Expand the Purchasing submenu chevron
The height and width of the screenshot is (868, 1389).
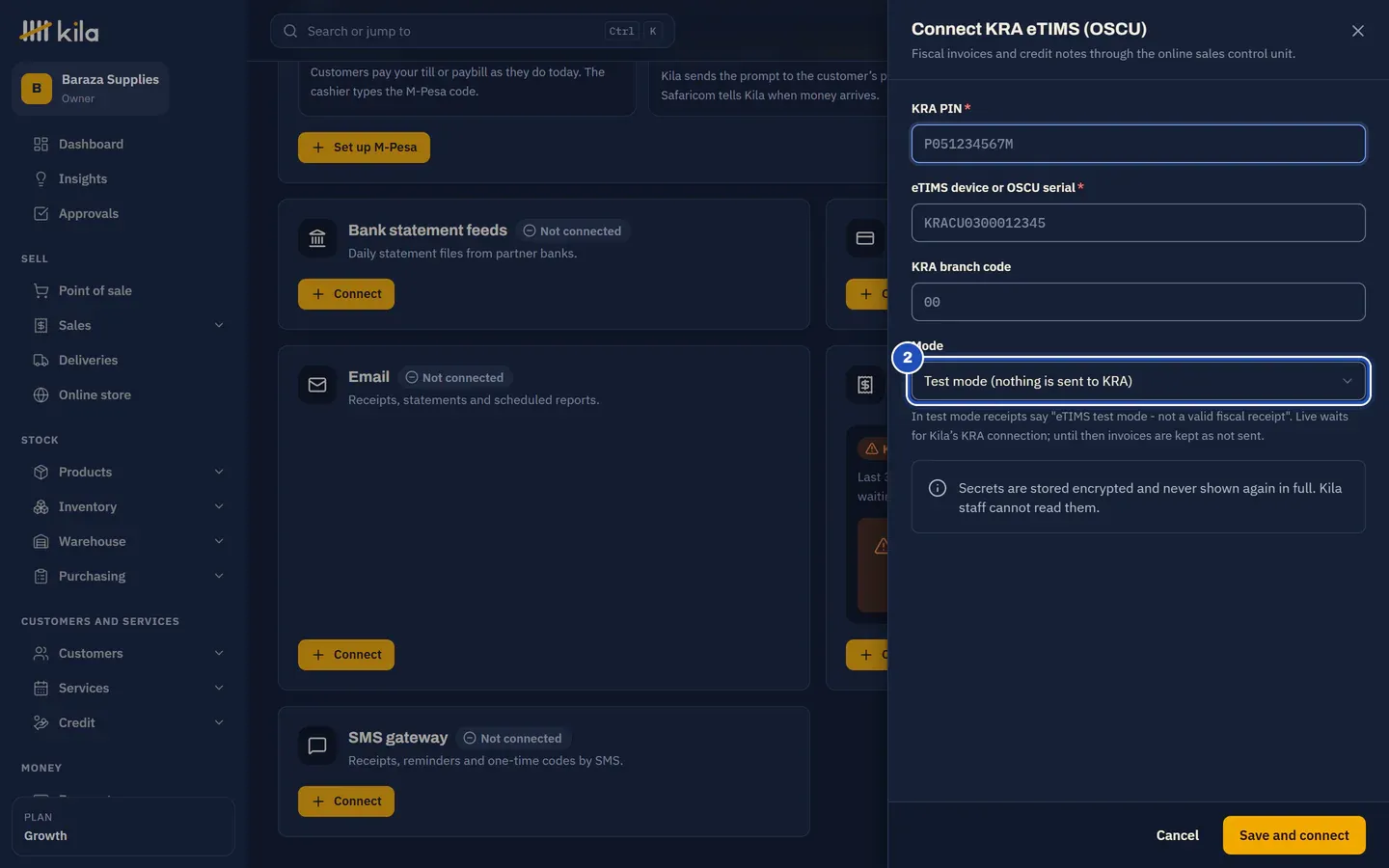click(x=219, y=576)
